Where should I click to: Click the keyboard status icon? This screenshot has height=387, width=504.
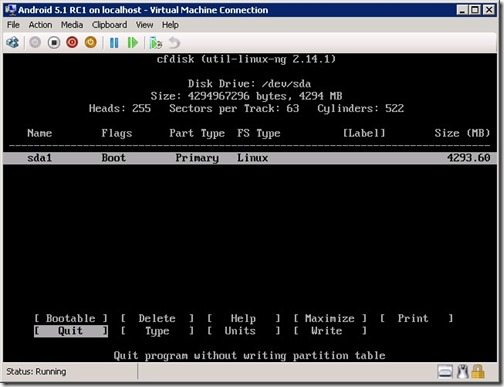[445, 372]
